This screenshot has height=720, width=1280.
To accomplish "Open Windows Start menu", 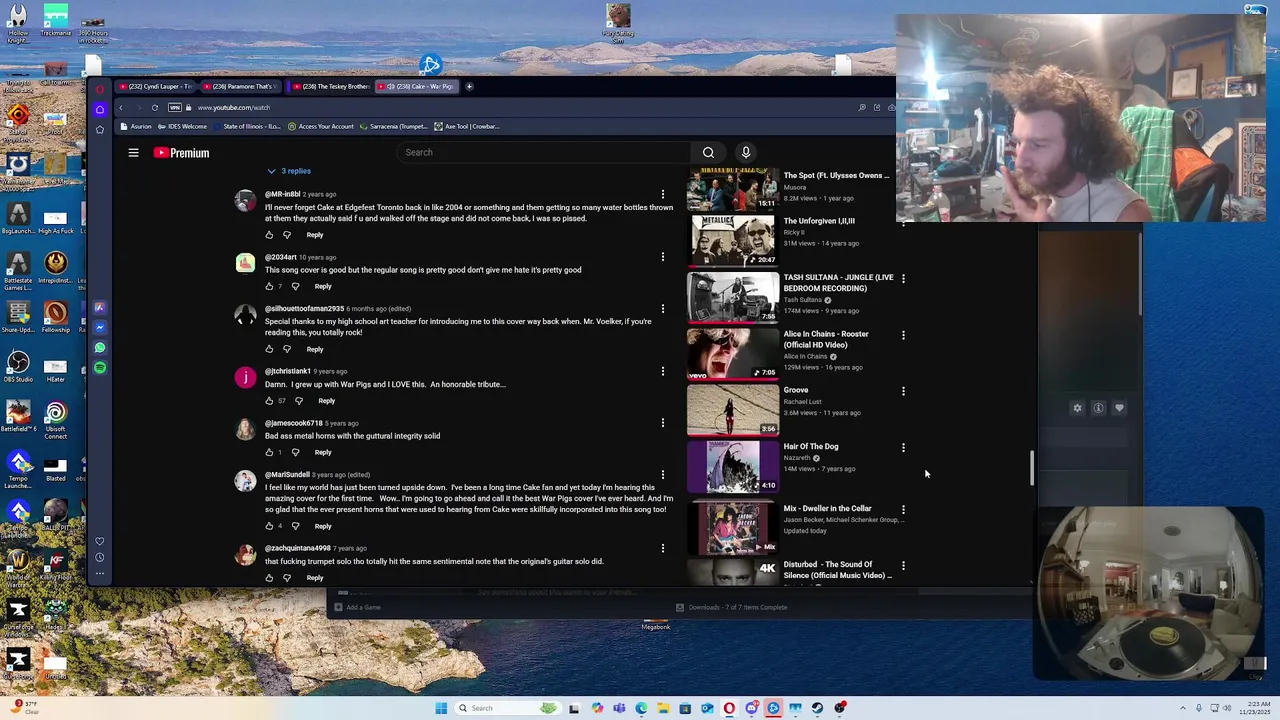I will click(441, 708).
